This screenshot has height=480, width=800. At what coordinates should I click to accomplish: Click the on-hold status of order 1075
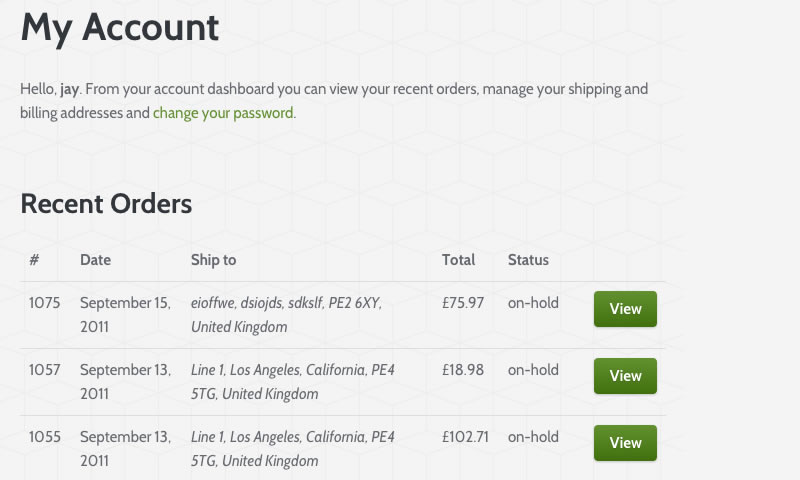pyautogui.click(x=533, y=302)
